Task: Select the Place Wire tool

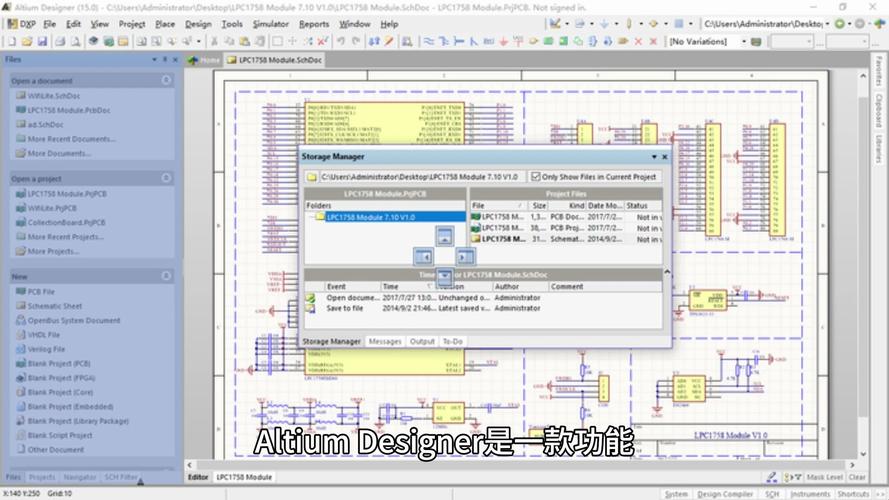Action: click(429, 41)
